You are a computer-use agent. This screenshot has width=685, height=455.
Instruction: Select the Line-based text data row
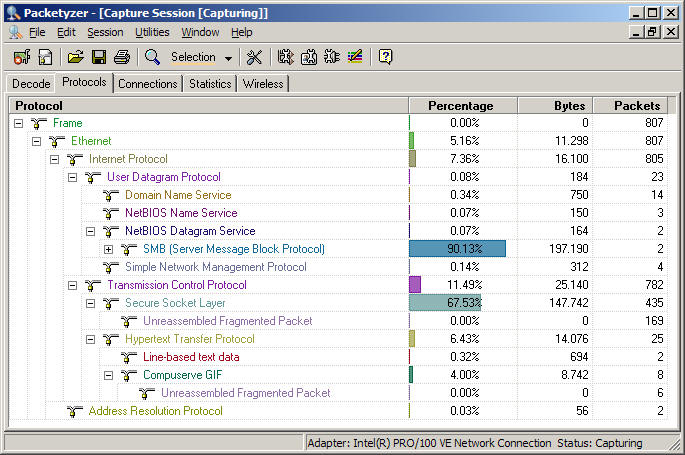339,357
